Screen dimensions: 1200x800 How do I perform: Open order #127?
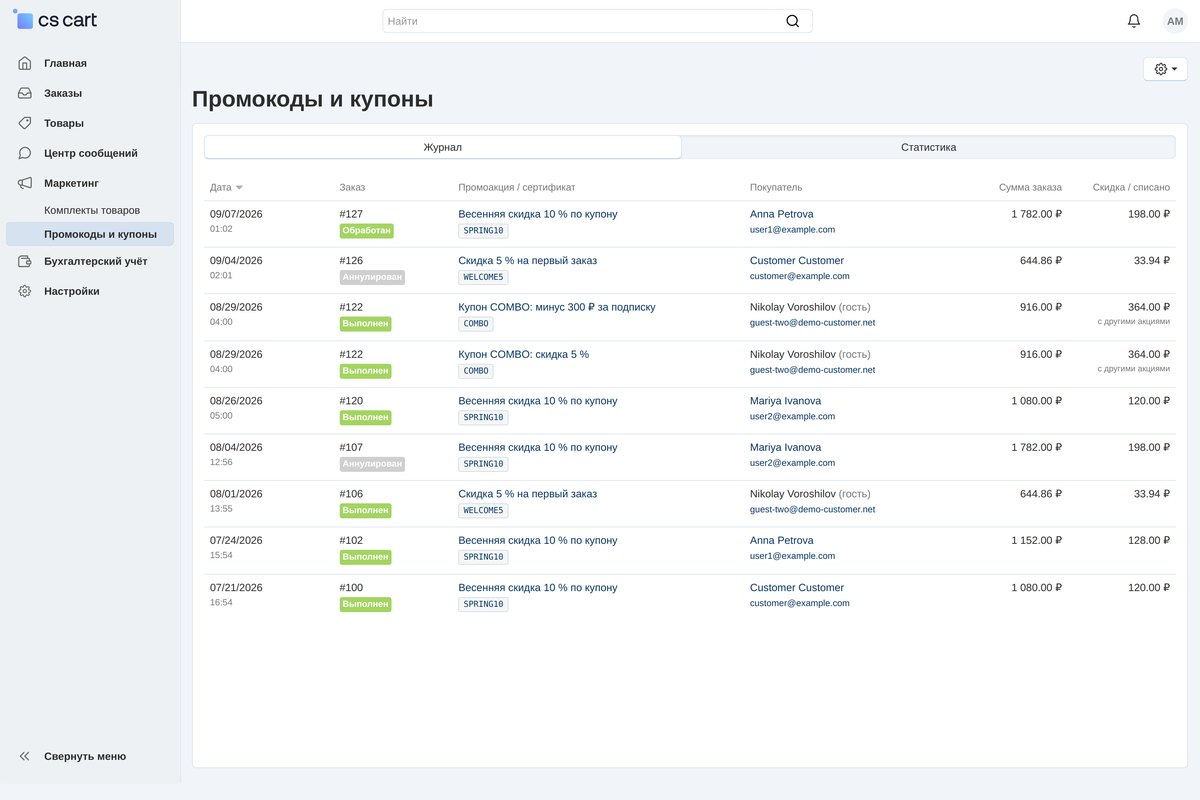click(351, 214)
